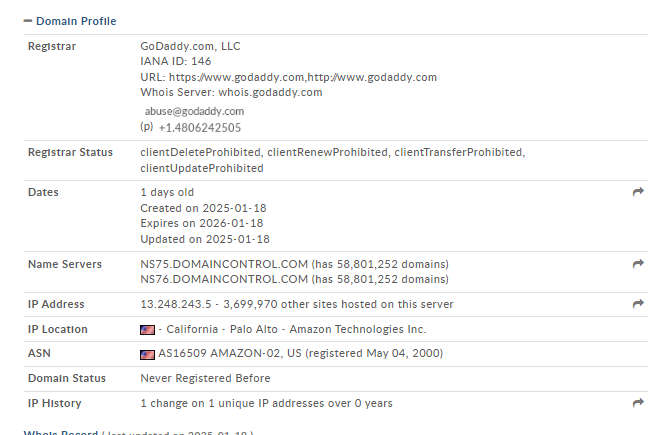Screen dimensions: 656x435
Task: Click the (p) phone icon under Registrar
Action: (146, 127)
